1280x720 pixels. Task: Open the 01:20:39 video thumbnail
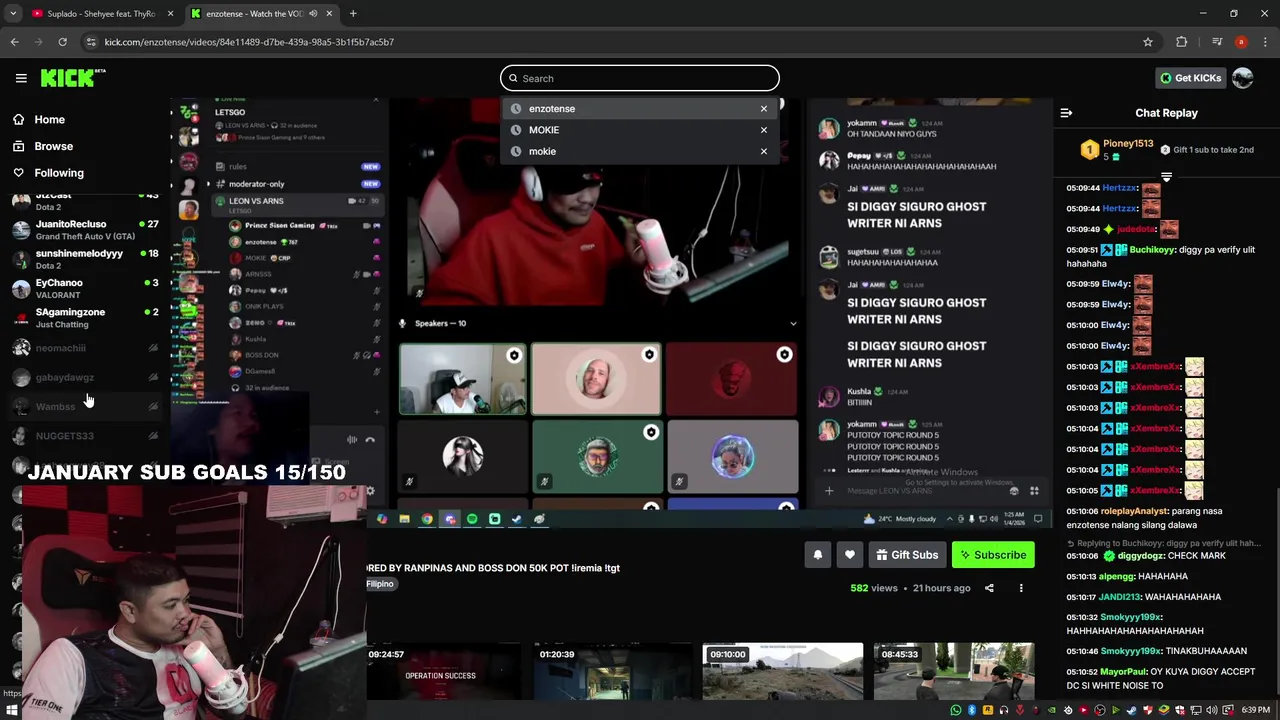coord(611,672)
